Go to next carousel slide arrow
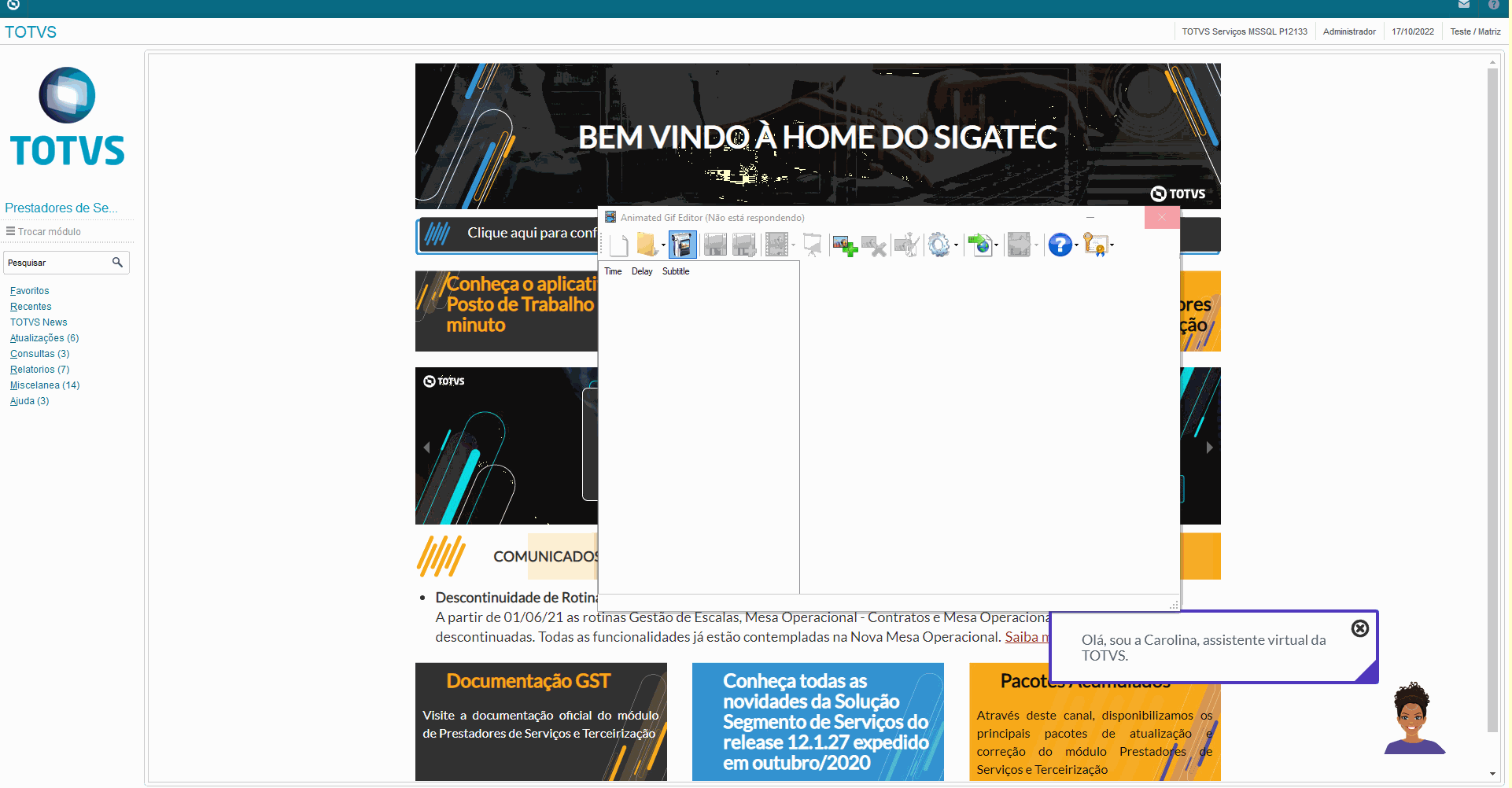Image resolution: width=1512 pixels, height=788 pixels. coord(1209,447)
